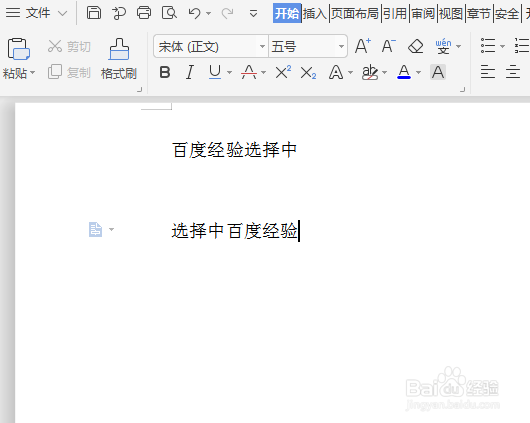This screenshot has height=423, width=530.
Task: Toggle character shading A button
Action: point(438,72)
